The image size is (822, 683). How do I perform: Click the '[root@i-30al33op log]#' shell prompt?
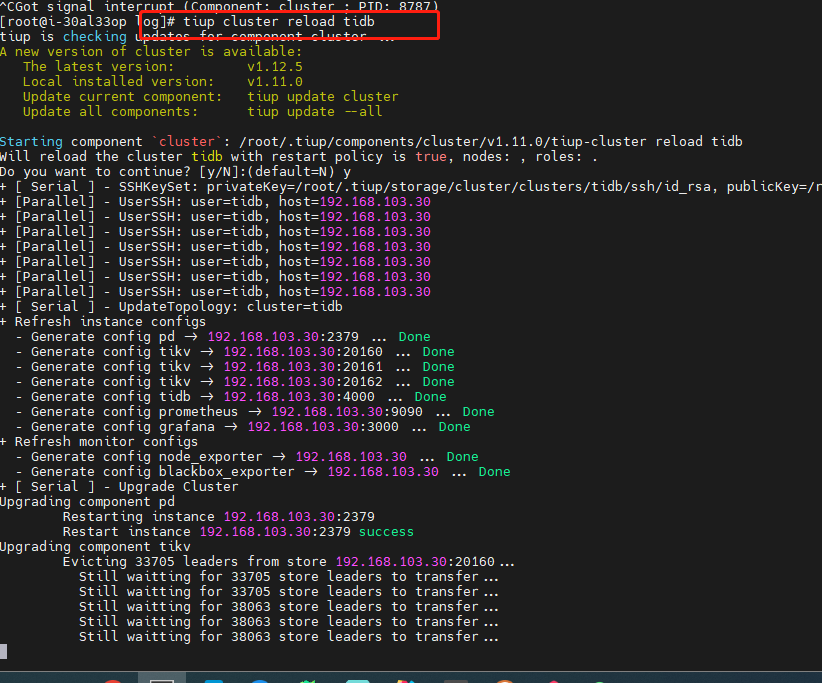tap(90, 22)
